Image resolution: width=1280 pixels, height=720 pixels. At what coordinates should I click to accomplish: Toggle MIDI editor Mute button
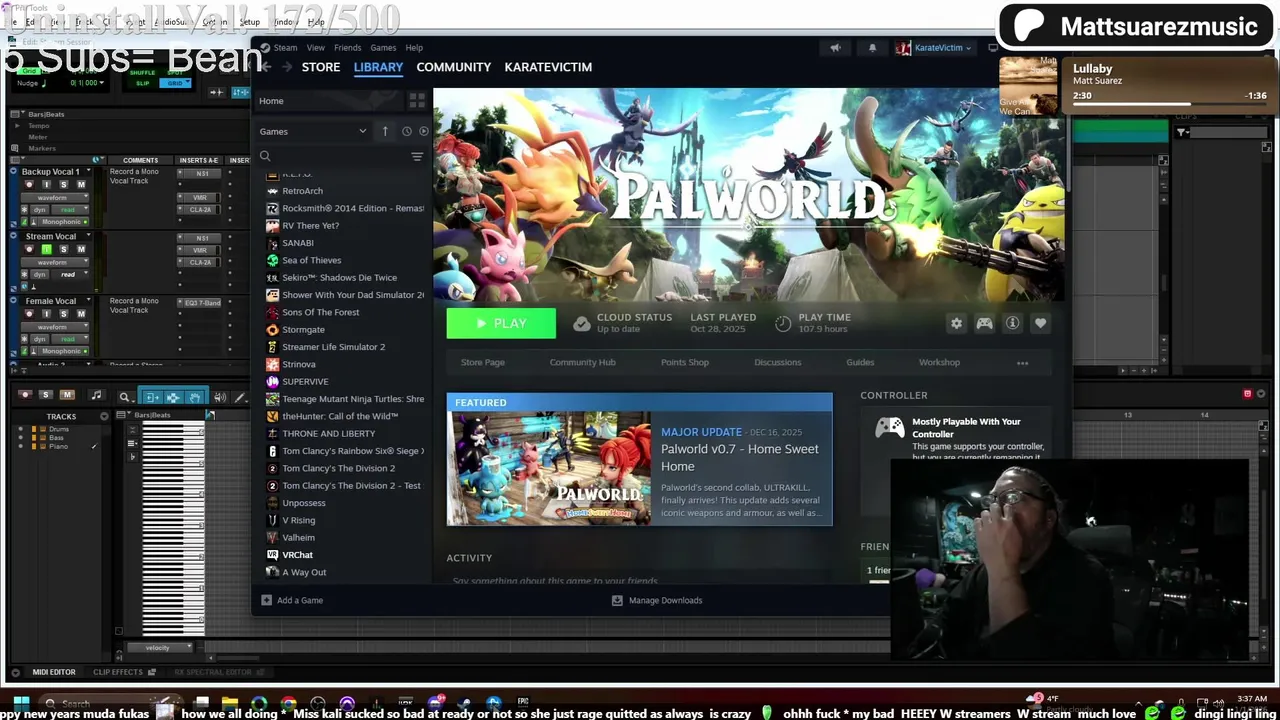(67, 395)
